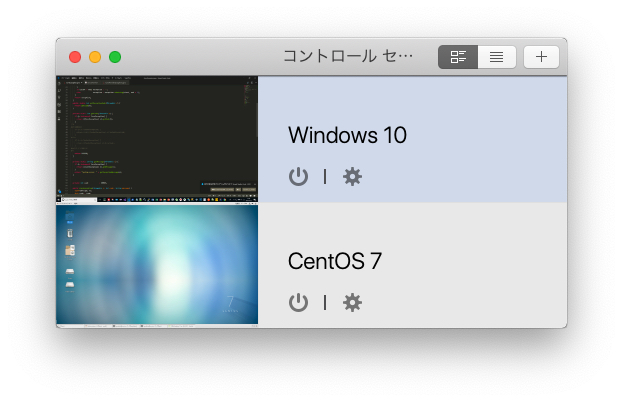The width and height of the screenshot is (623, 402).
Task: Select the CentOS 7 name label
Action: tap(335, 261)
